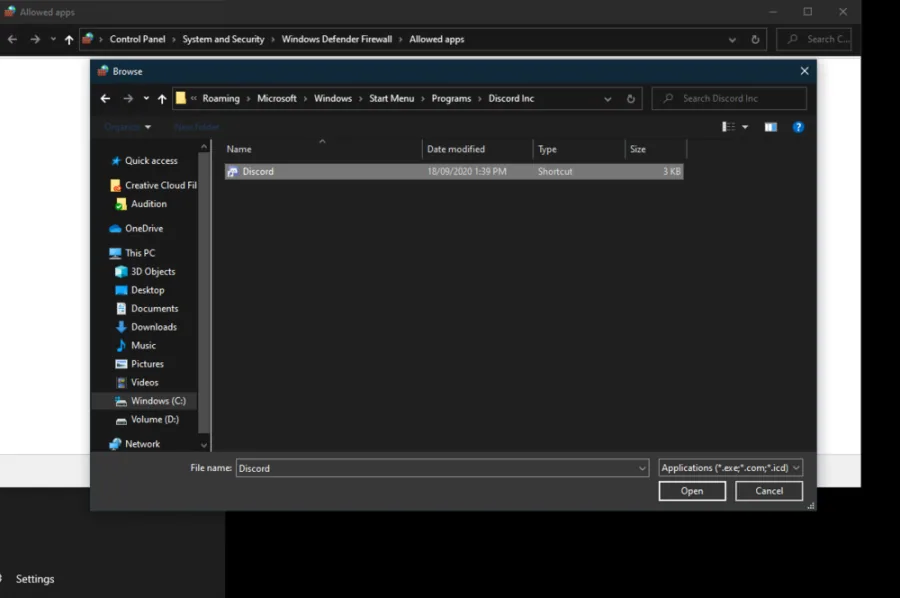Sort by Date modified column
Screen dimensions: 900x598
[x=478, y=149]
